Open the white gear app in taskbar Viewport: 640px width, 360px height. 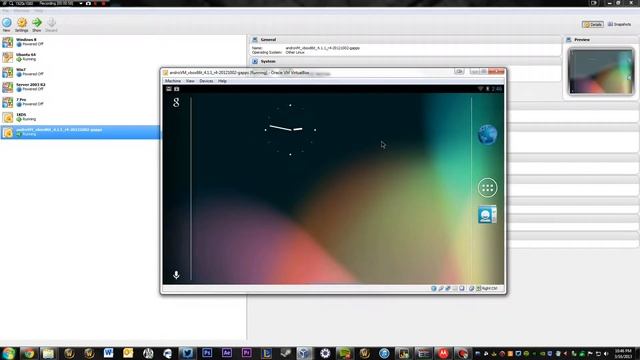point(325,353)
